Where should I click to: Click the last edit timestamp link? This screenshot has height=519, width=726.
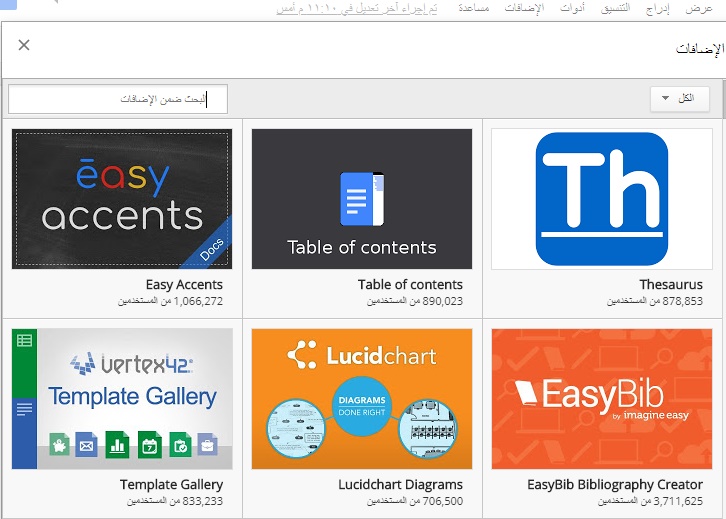(357, 9)
